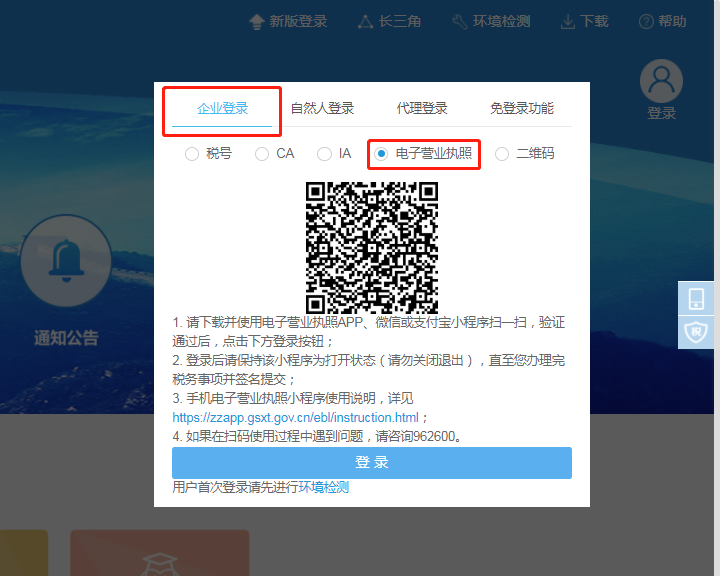
Task: Click the mobile phone sidebar icon
Action: [696, 298]
